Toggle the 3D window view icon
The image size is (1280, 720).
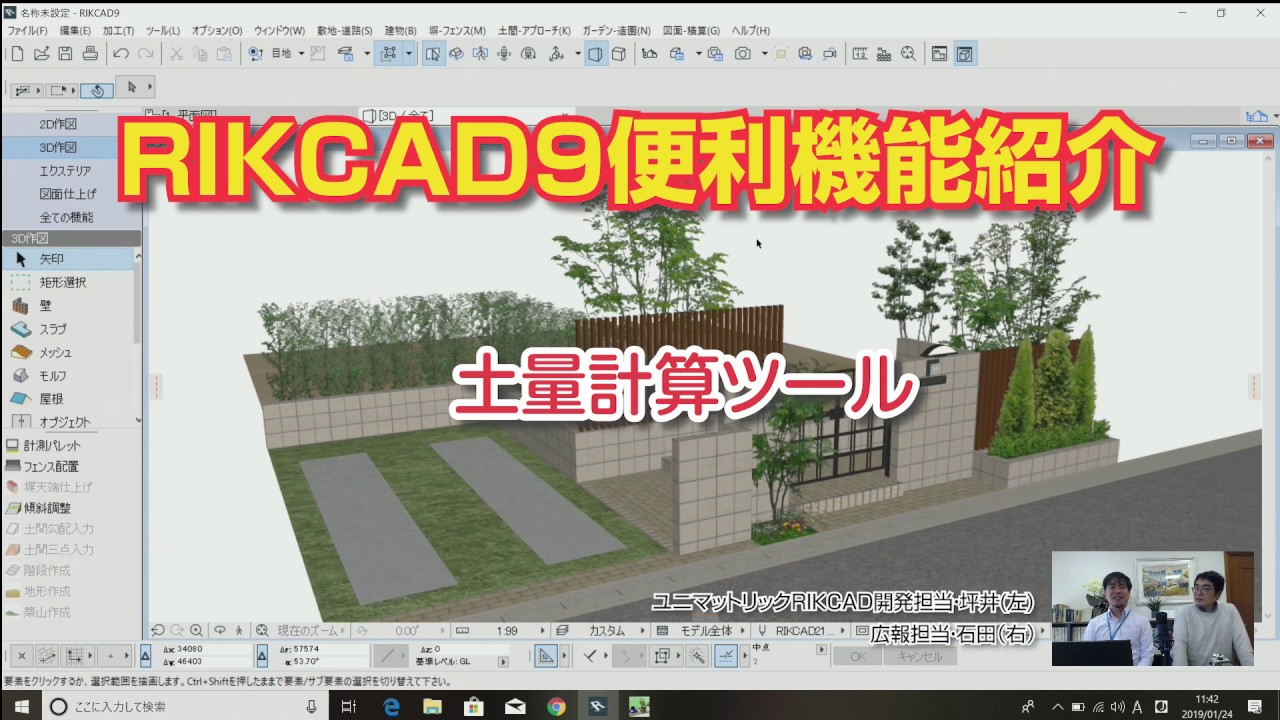[964, 54]
